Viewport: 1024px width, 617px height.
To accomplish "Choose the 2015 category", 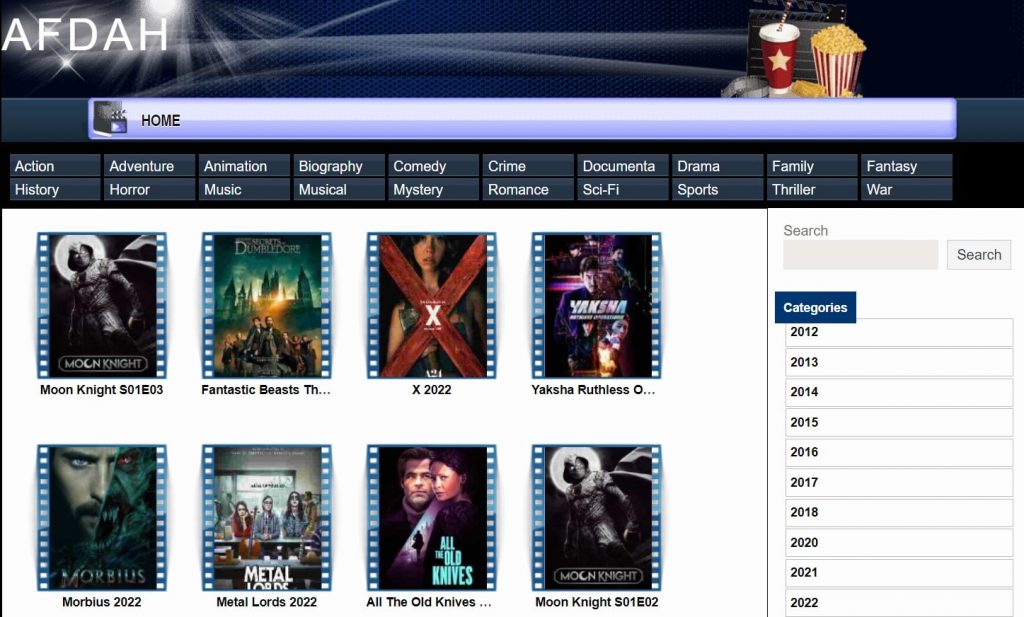I will (x=899, y=422).
